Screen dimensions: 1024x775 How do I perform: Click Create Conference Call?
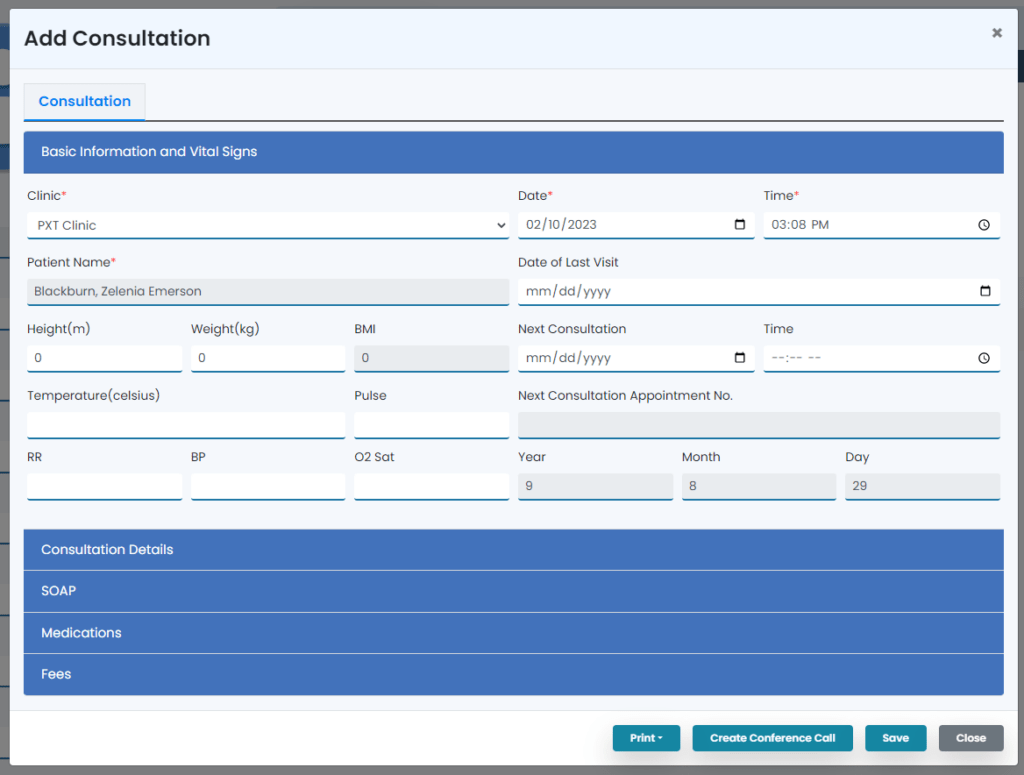click(772, 738)
